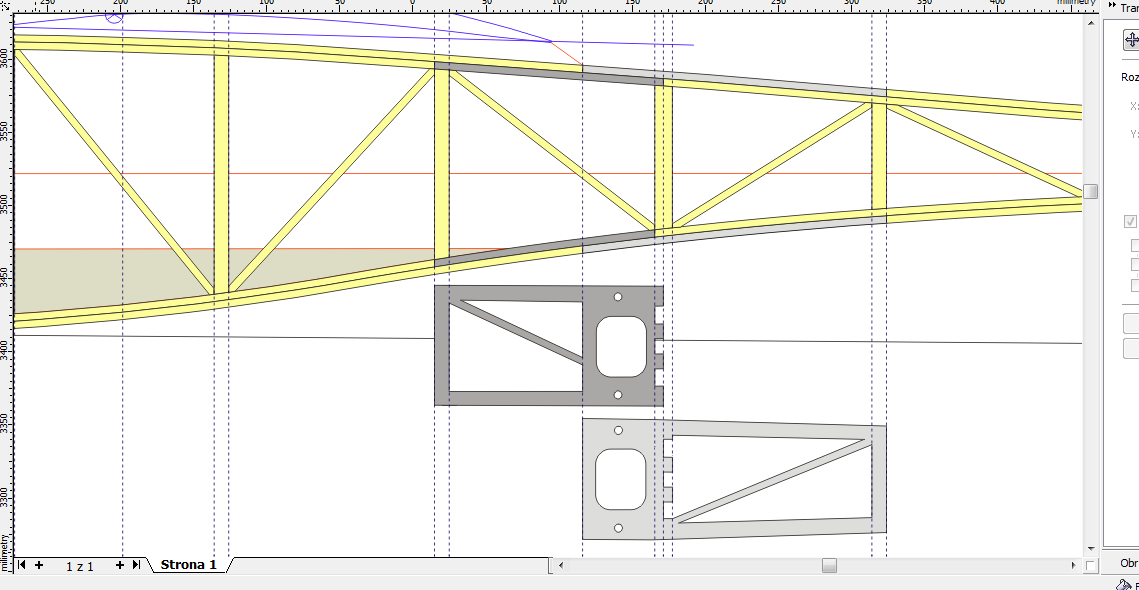This screenshot has width=1139, height=590.
Task: Click the Obr button under the docker
Action: click(x=1128, y=563)
